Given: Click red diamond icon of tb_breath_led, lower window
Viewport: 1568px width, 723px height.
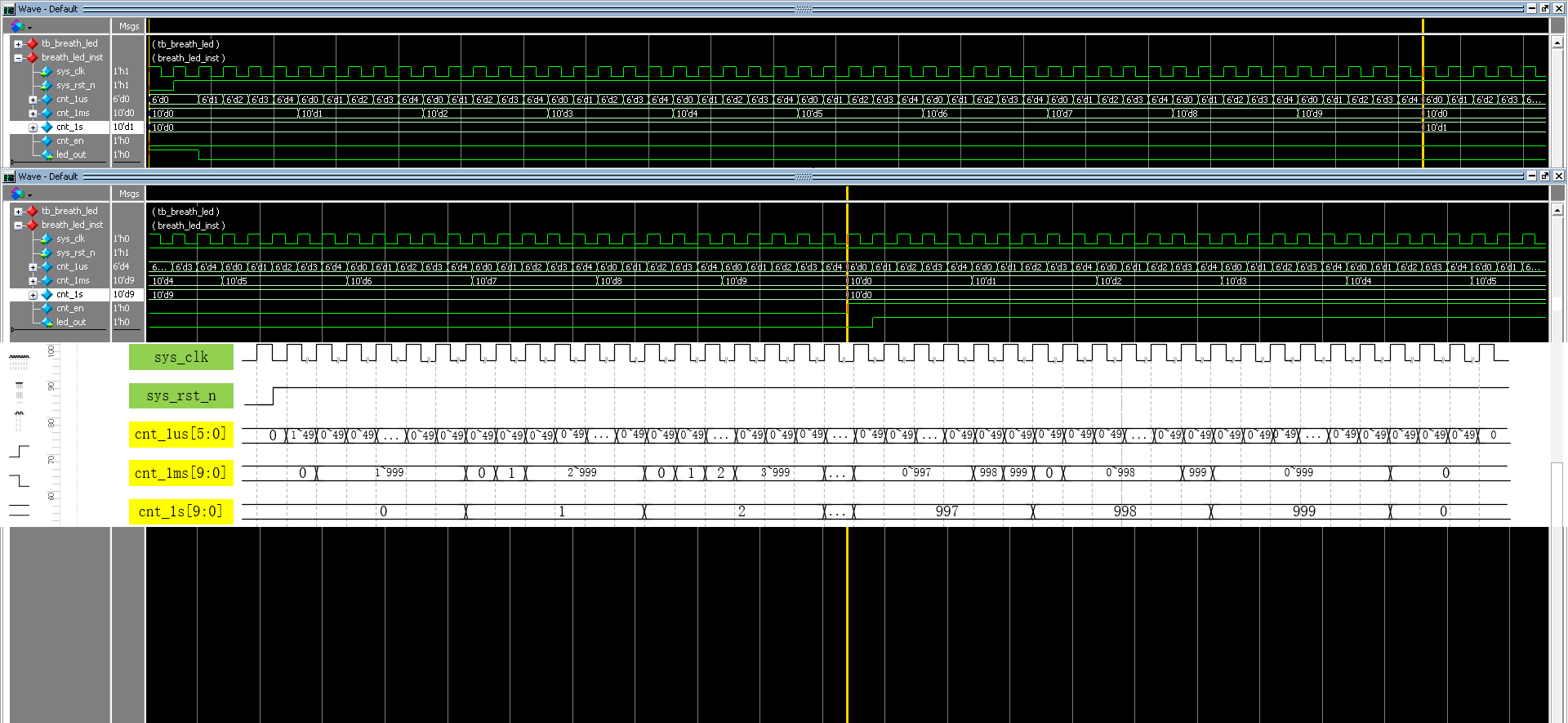Looking at the screenshot, I should coord(32,211).
